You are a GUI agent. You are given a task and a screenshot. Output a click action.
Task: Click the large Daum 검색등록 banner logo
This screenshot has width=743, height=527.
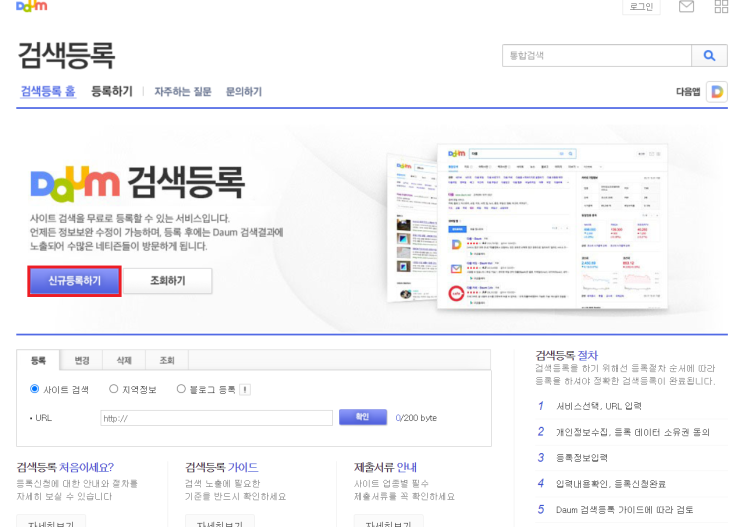137,183
